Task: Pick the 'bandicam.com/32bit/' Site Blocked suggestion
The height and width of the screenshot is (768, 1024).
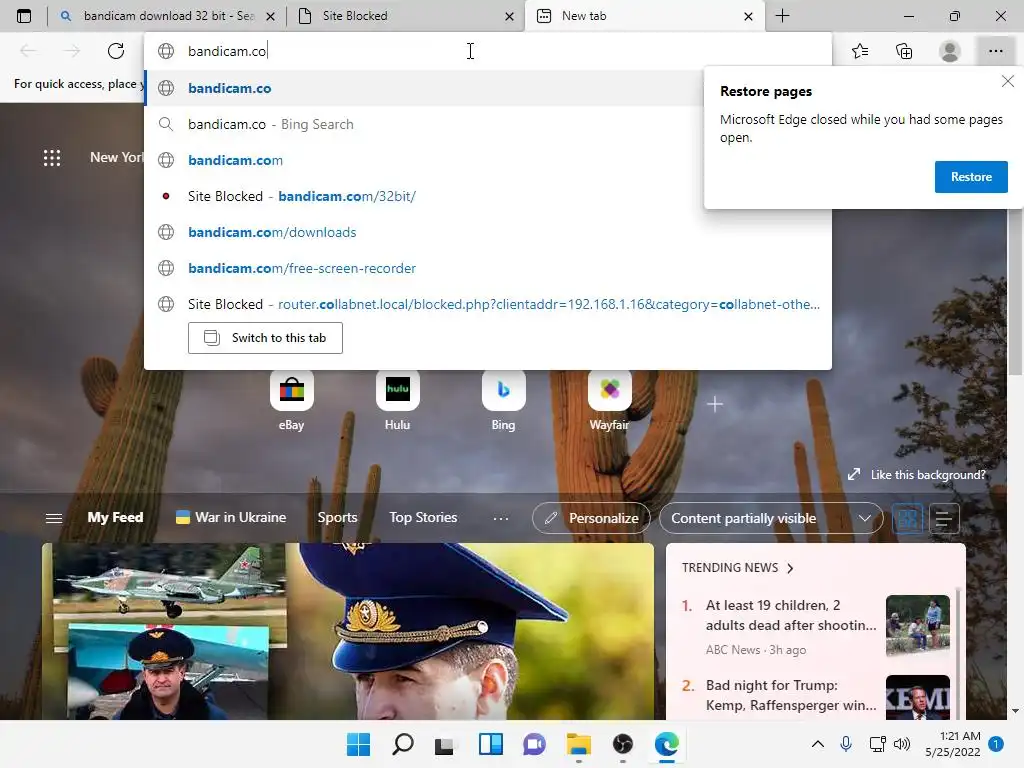Action: point(488,196)
